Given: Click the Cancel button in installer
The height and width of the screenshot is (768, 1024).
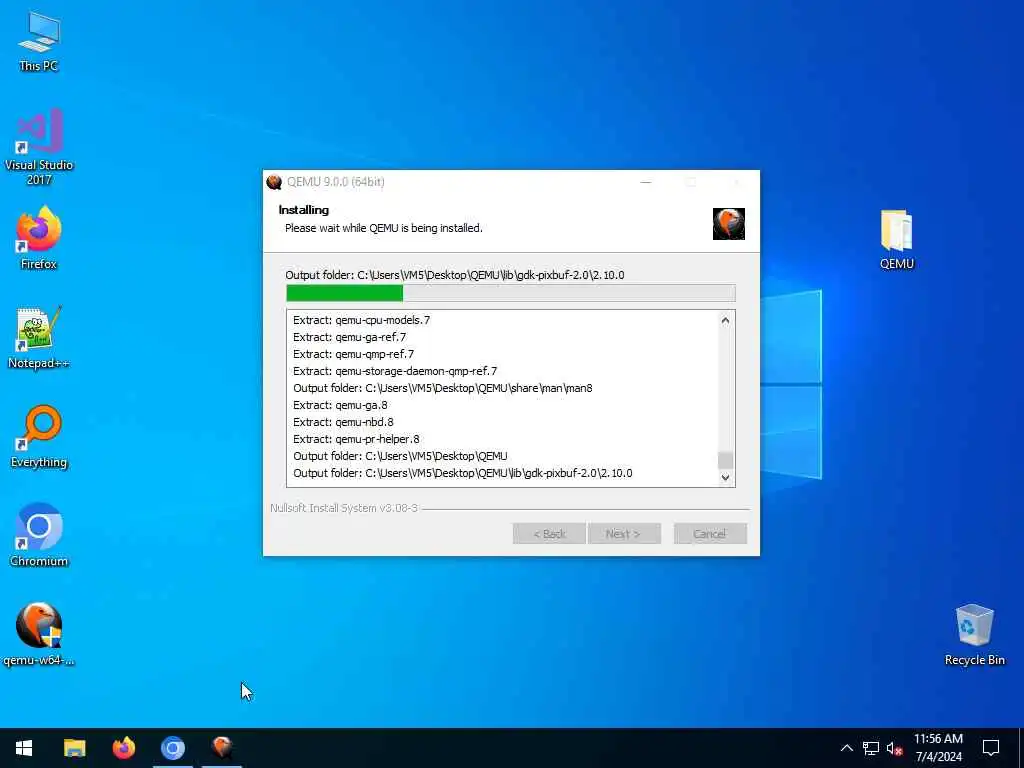Looking at the screenshot, I should pos(710,534).
